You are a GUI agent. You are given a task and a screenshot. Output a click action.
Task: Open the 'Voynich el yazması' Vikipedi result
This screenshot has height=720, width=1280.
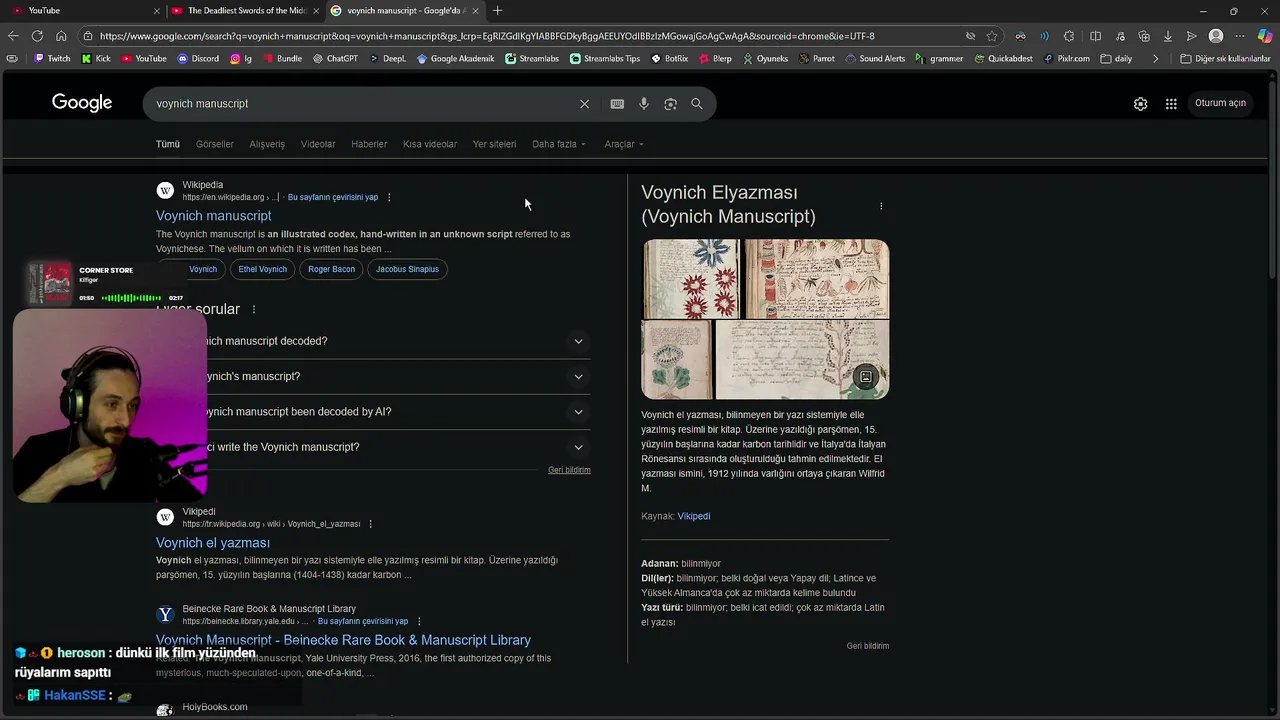tap(213, 543)
